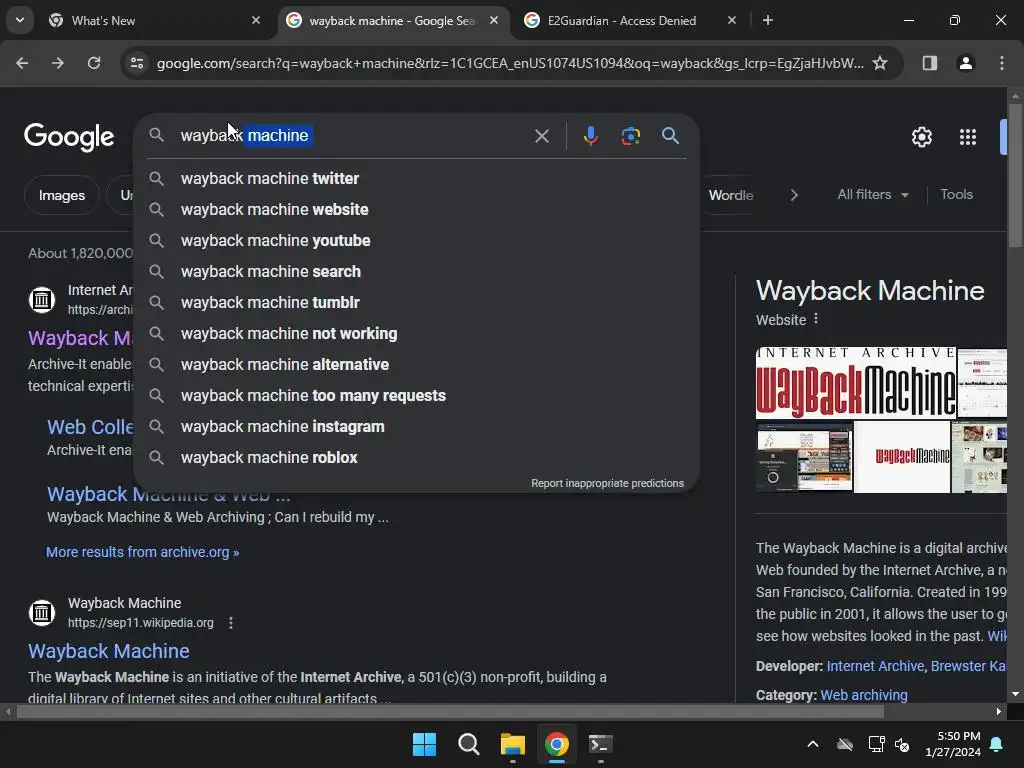Open More results from archive.org link
This screenshot has width=1024, height=768.
[142, 552]
